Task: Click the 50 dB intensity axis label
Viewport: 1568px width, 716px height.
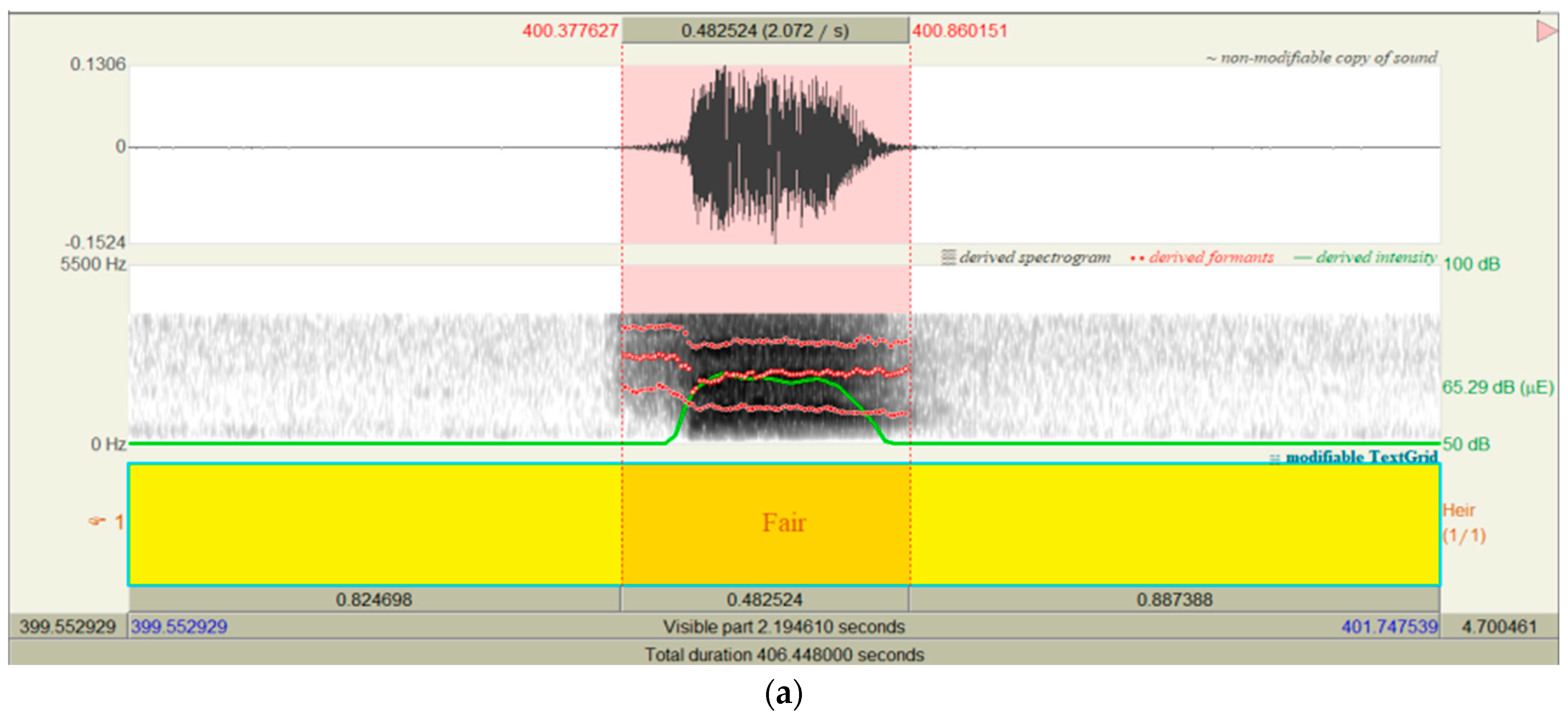Action: pos(1466,444)
